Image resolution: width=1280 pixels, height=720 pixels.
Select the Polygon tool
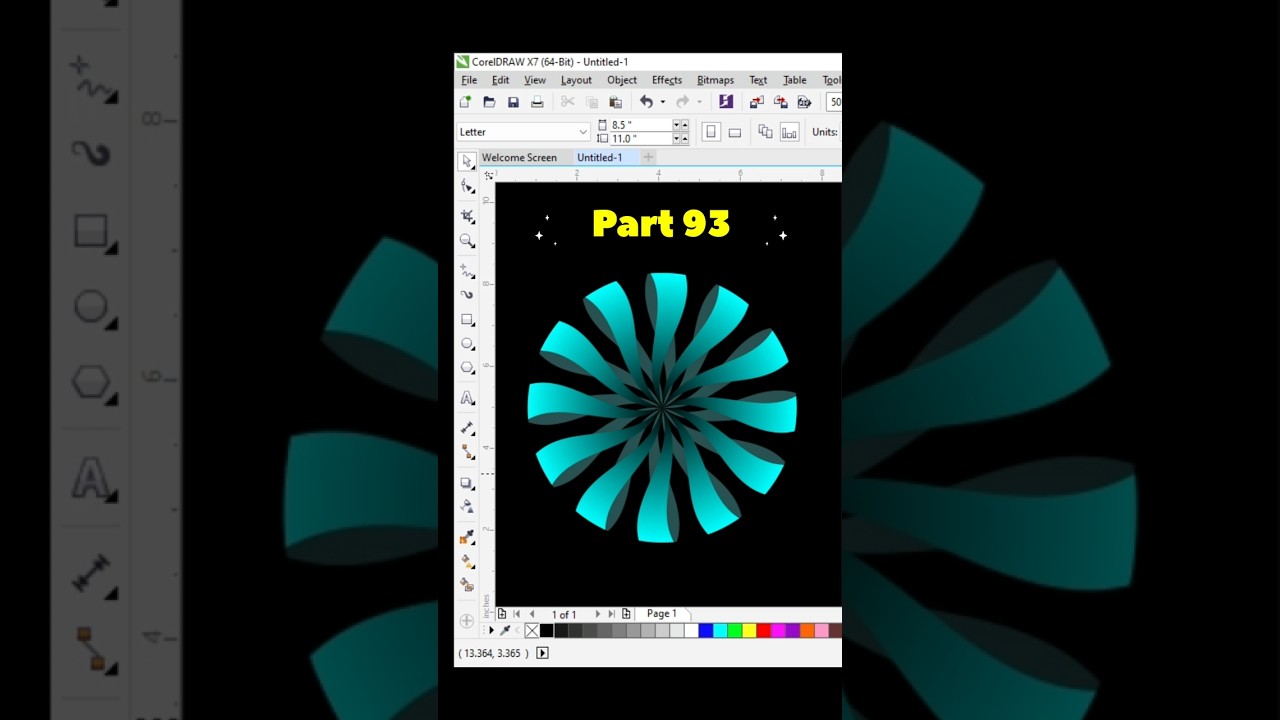click(467, 368)
